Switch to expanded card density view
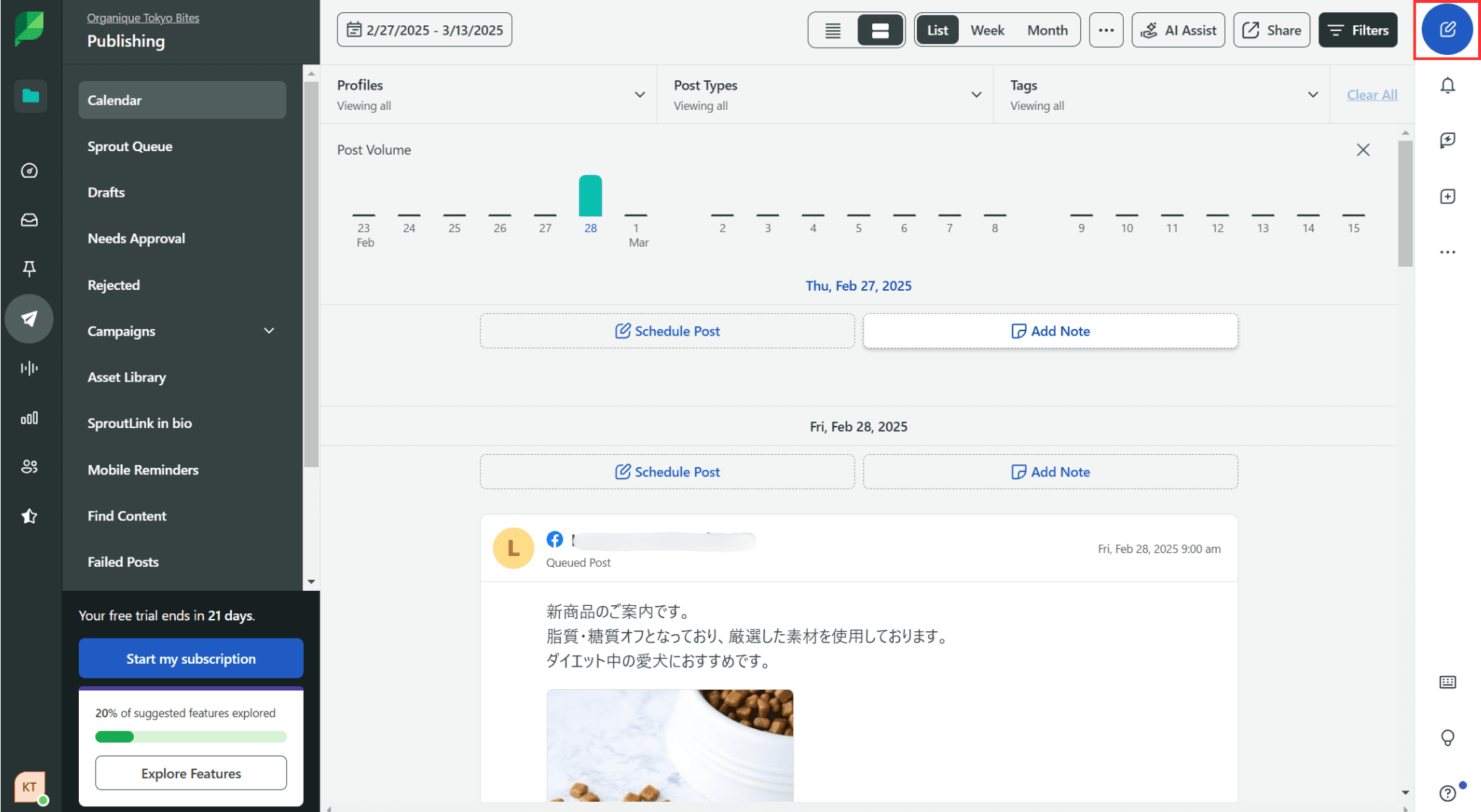 [x=880, y=30]
